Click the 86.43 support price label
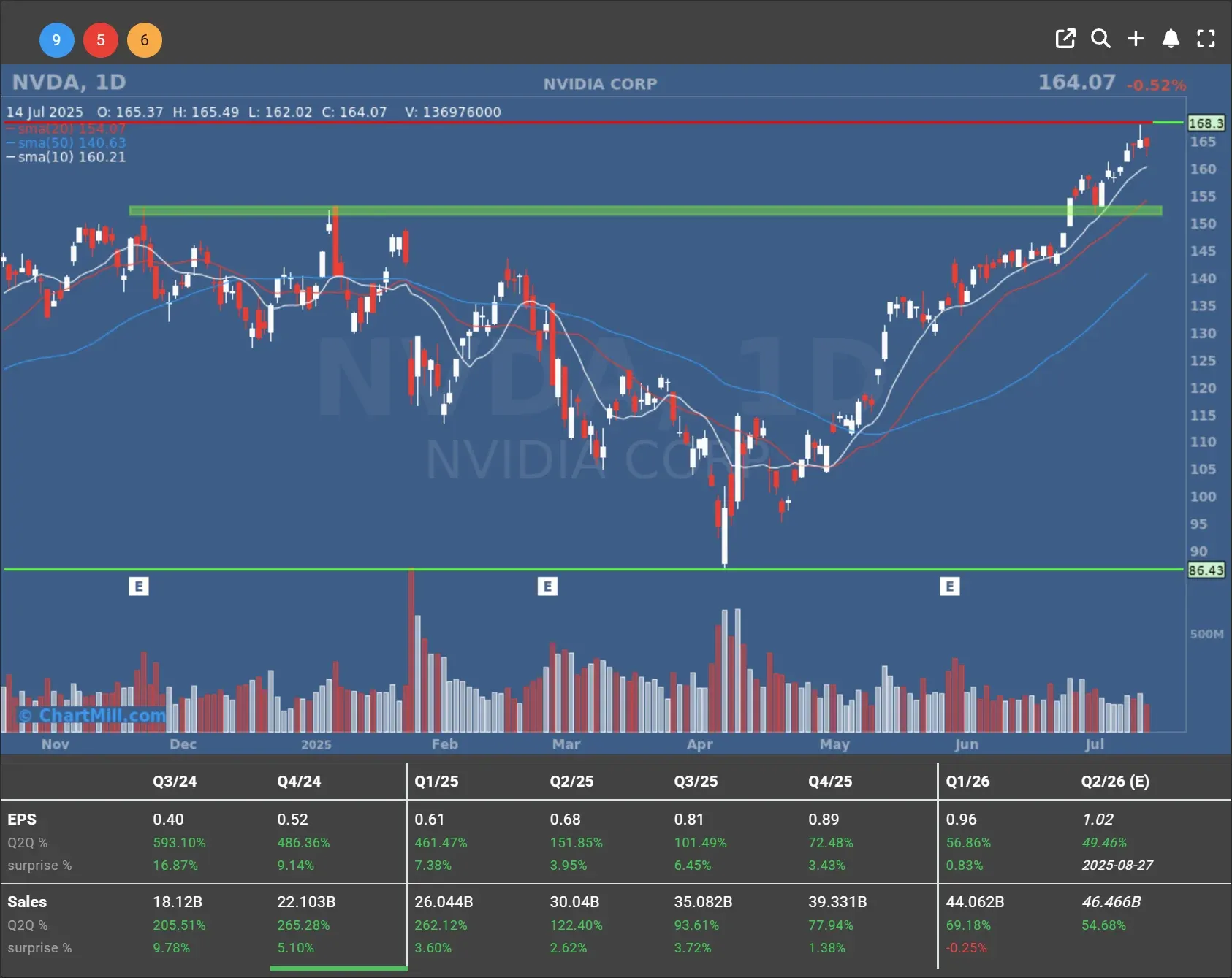Viewport: 1232px width, 978px height. pos(1206,570)
